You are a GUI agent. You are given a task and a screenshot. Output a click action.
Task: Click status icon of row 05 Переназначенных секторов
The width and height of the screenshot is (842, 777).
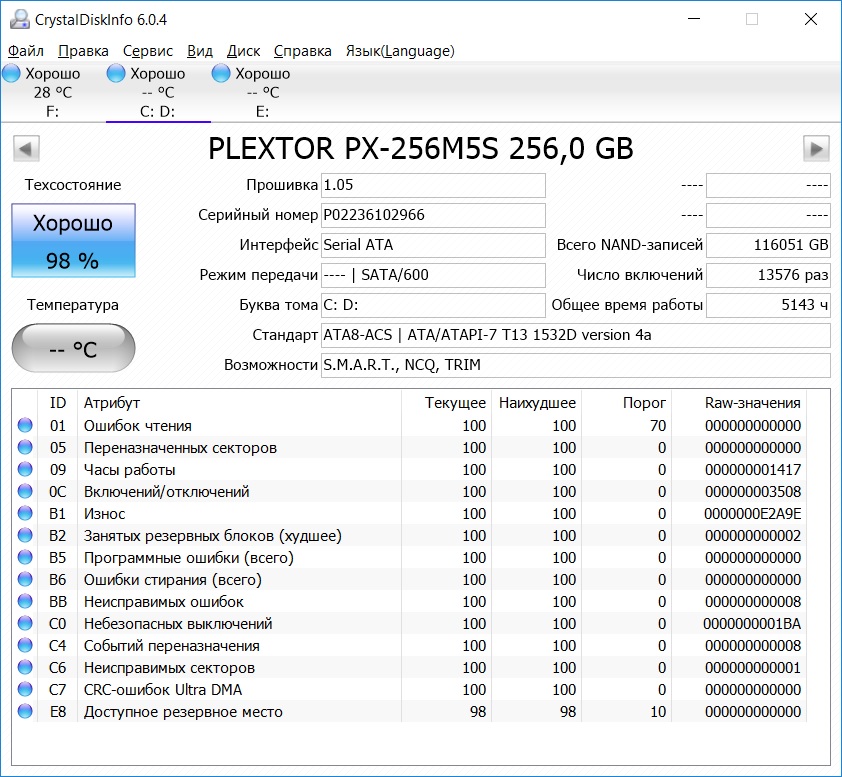tap(25, 447)
